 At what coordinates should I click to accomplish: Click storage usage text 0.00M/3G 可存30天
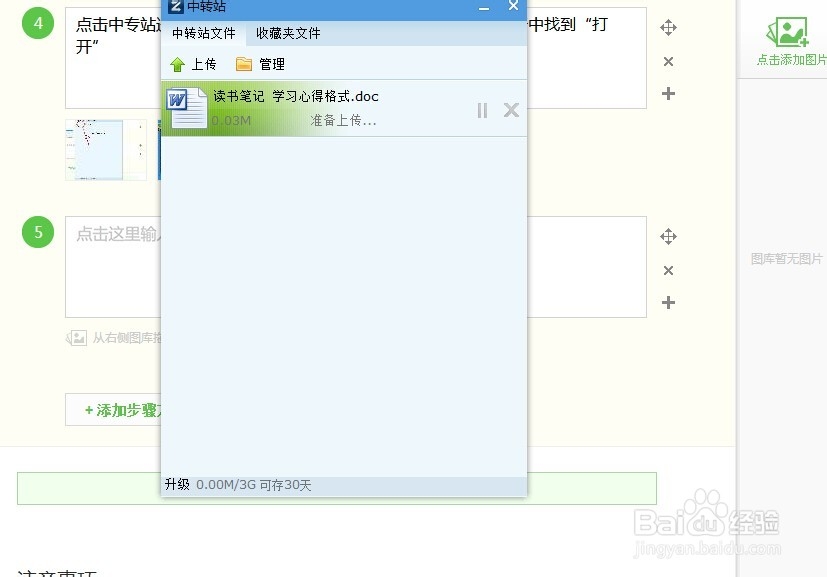pos(254,485)
